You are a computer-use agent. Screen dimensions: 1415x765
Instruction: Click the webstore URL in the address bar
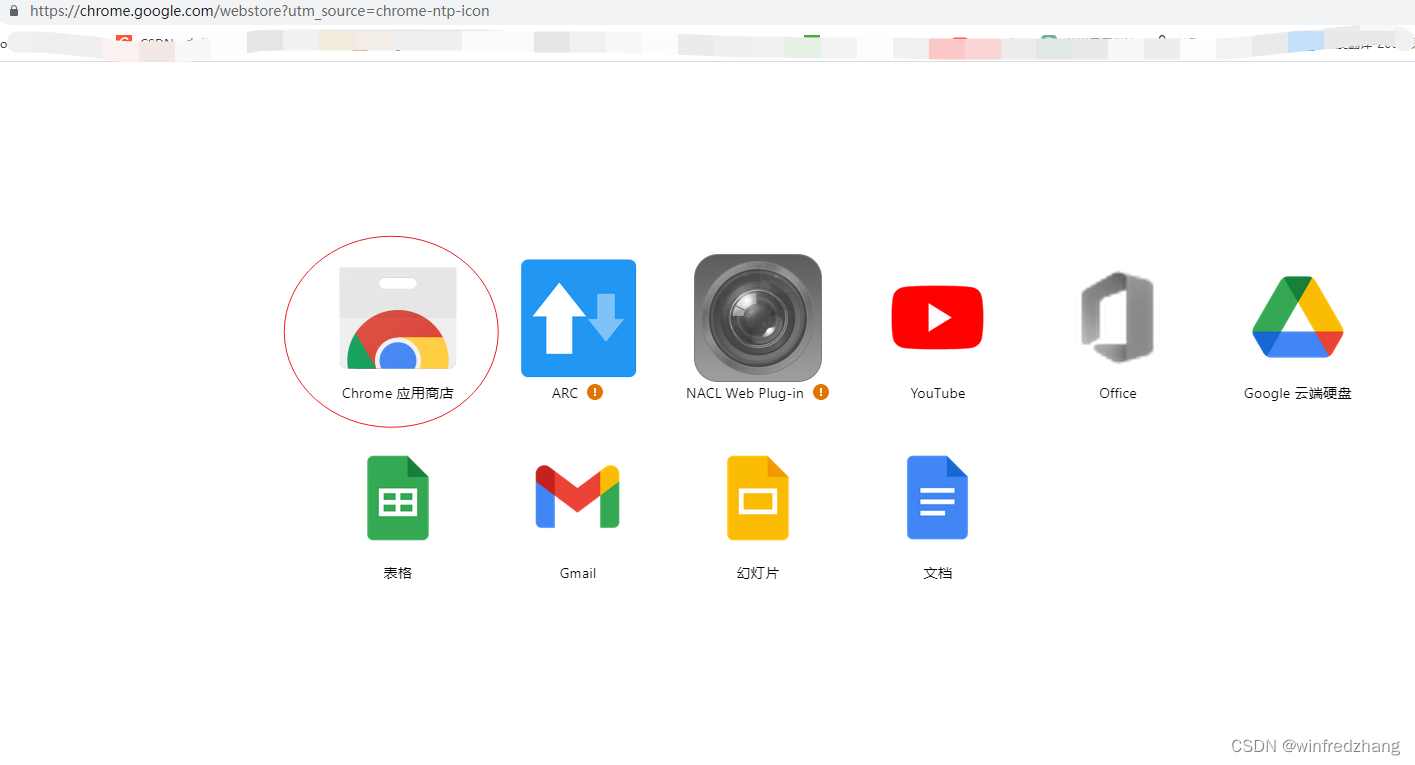point(259,11)
